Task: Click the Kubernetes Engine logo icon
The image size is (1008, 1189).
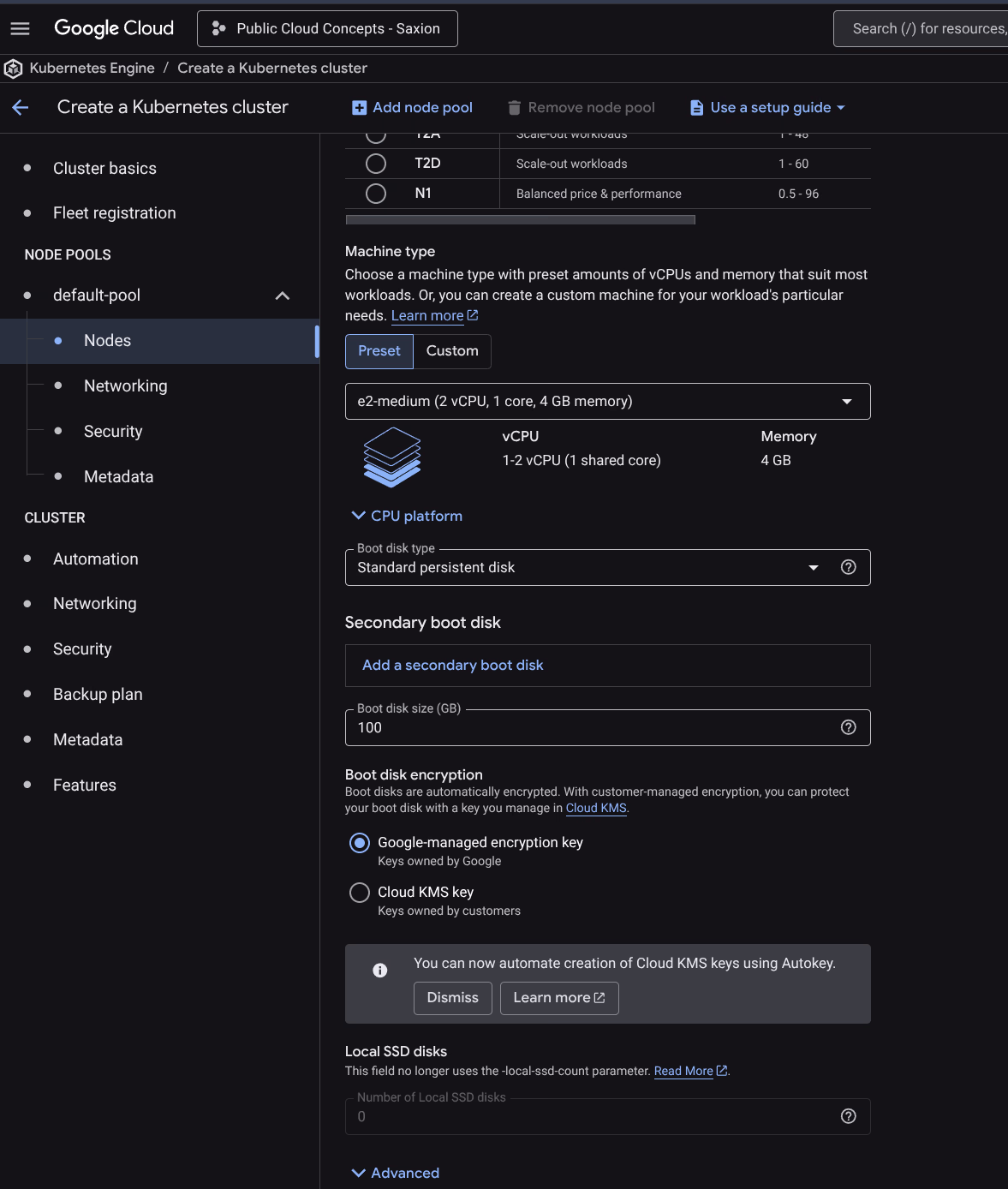Action: pyautogui.click(x=14, y=69)
